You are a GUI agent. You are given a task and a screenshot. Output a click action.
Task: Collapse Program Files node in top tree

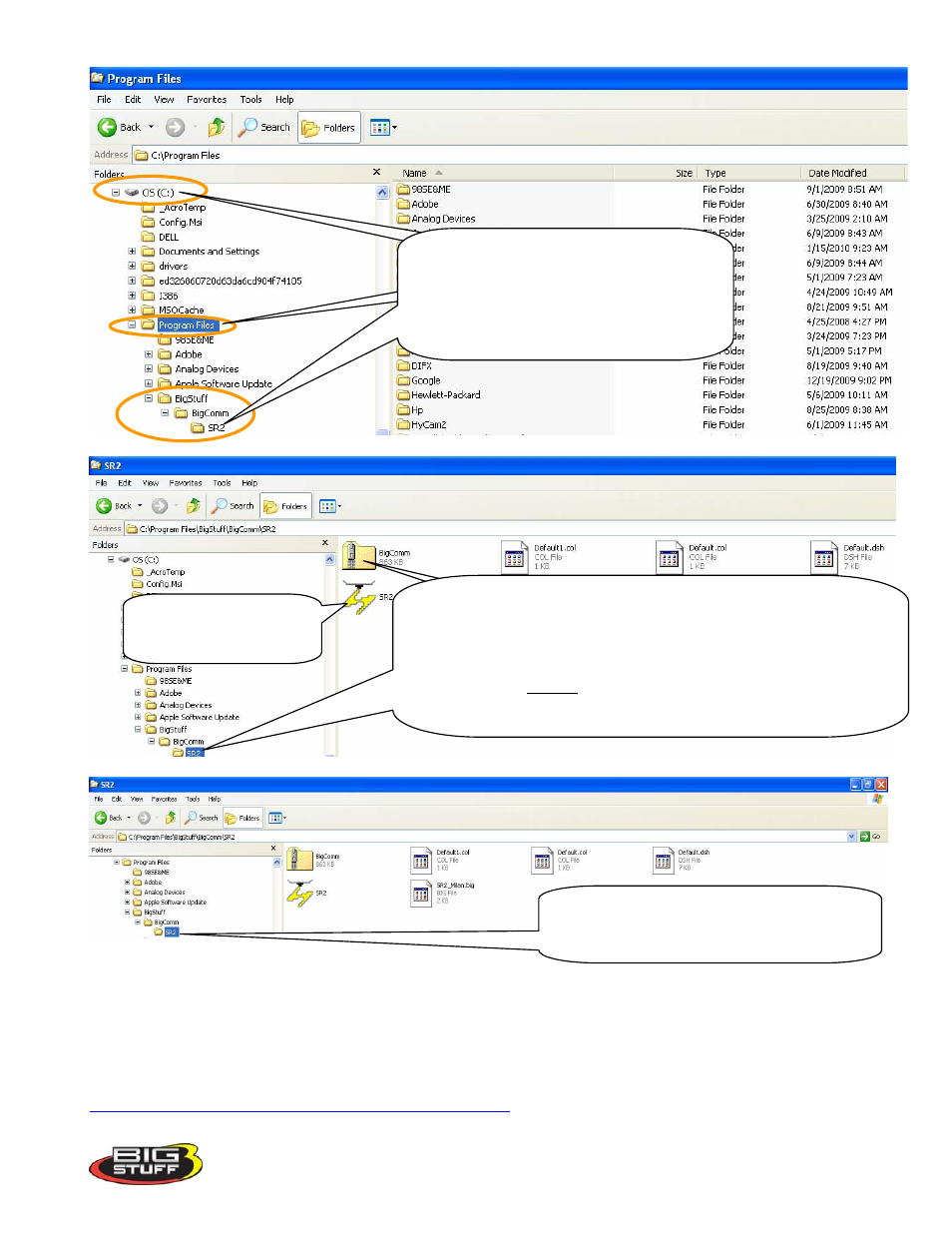click(132, 324)
